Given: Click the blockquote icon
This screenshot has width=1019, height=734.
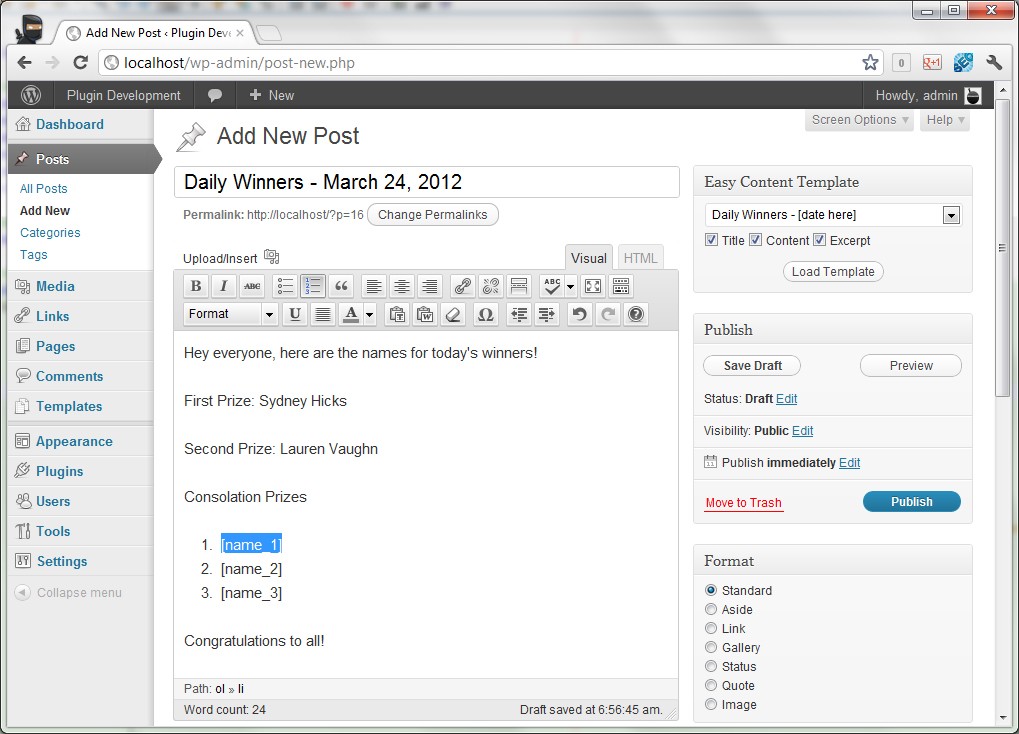Looking at the screenshot, I should point(341,286).
